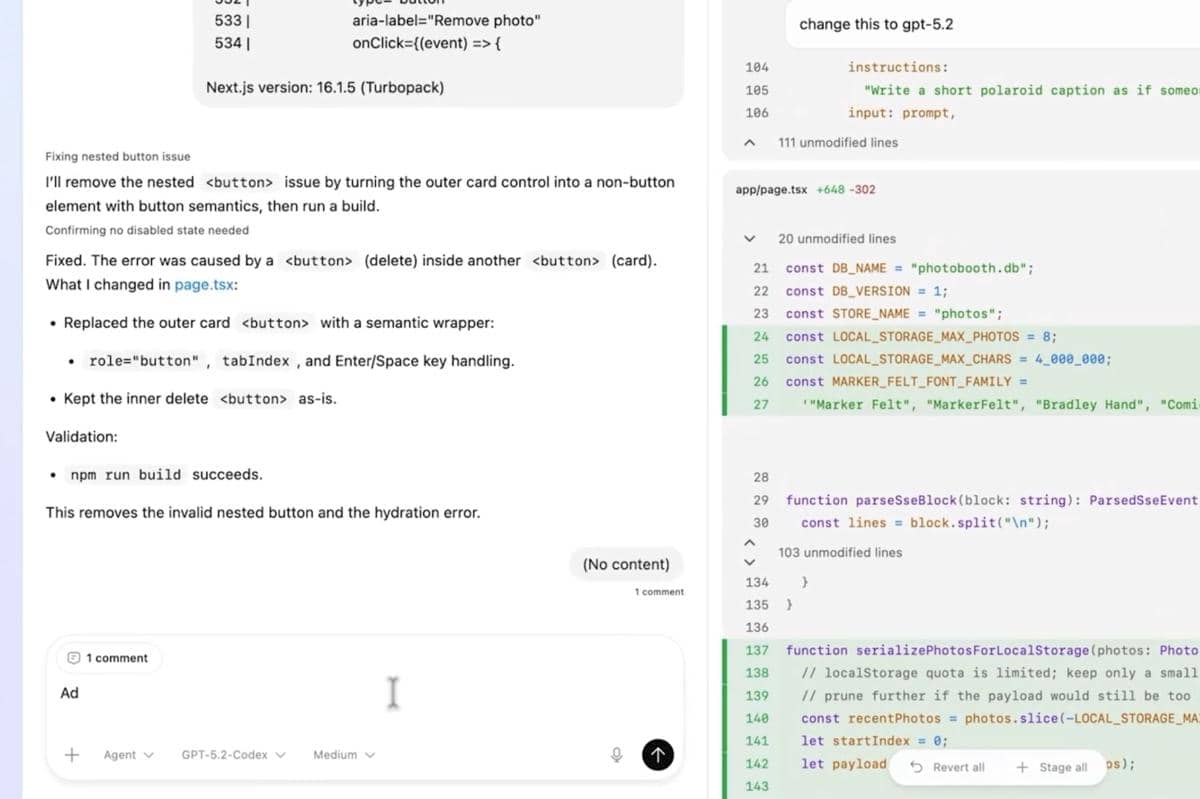Open 'Confirming no disabled state needed' step

coord(147,230)
